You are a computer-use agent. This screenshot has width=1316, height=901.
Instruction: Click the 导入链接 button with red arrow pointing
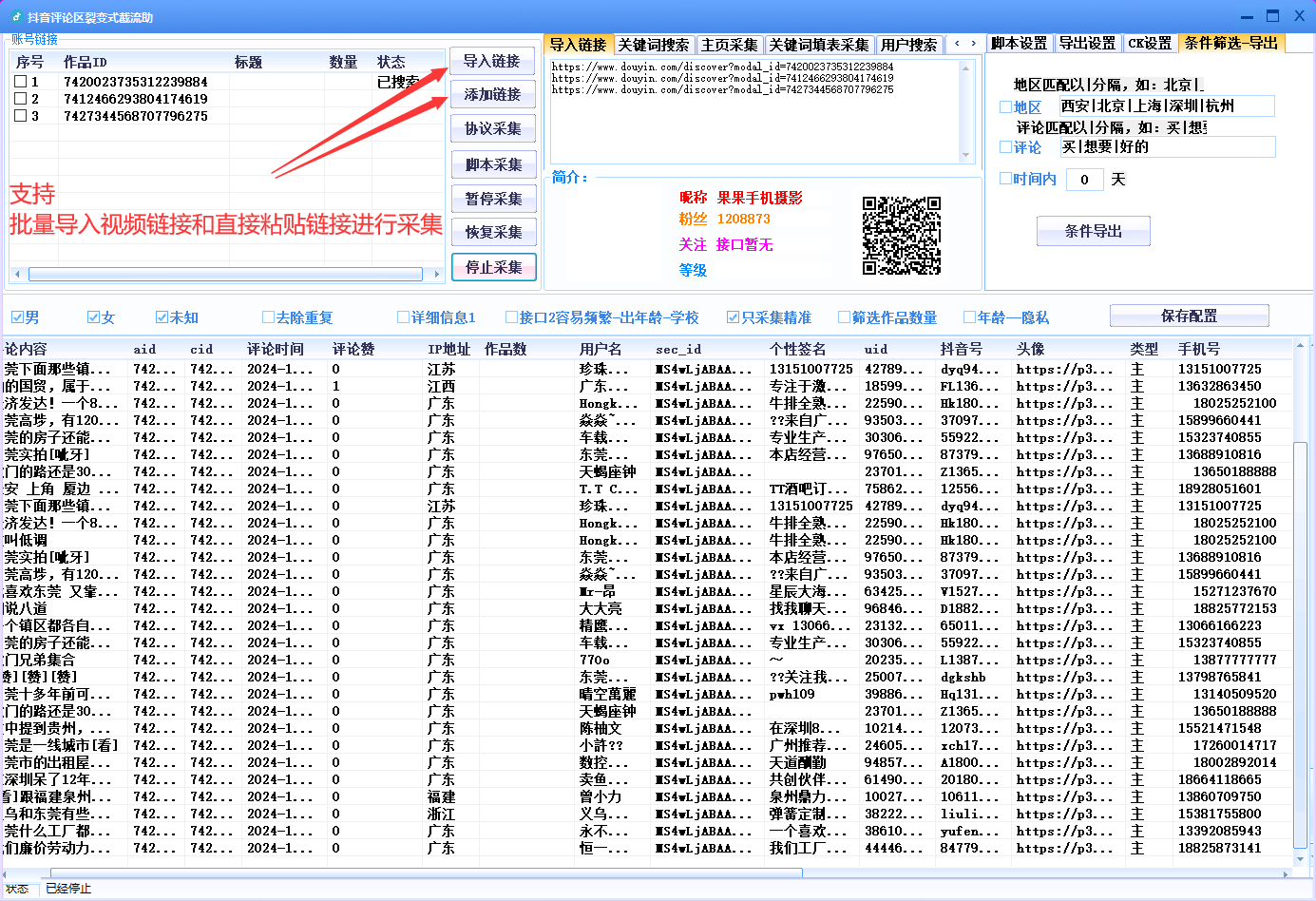tap(493, 61)
